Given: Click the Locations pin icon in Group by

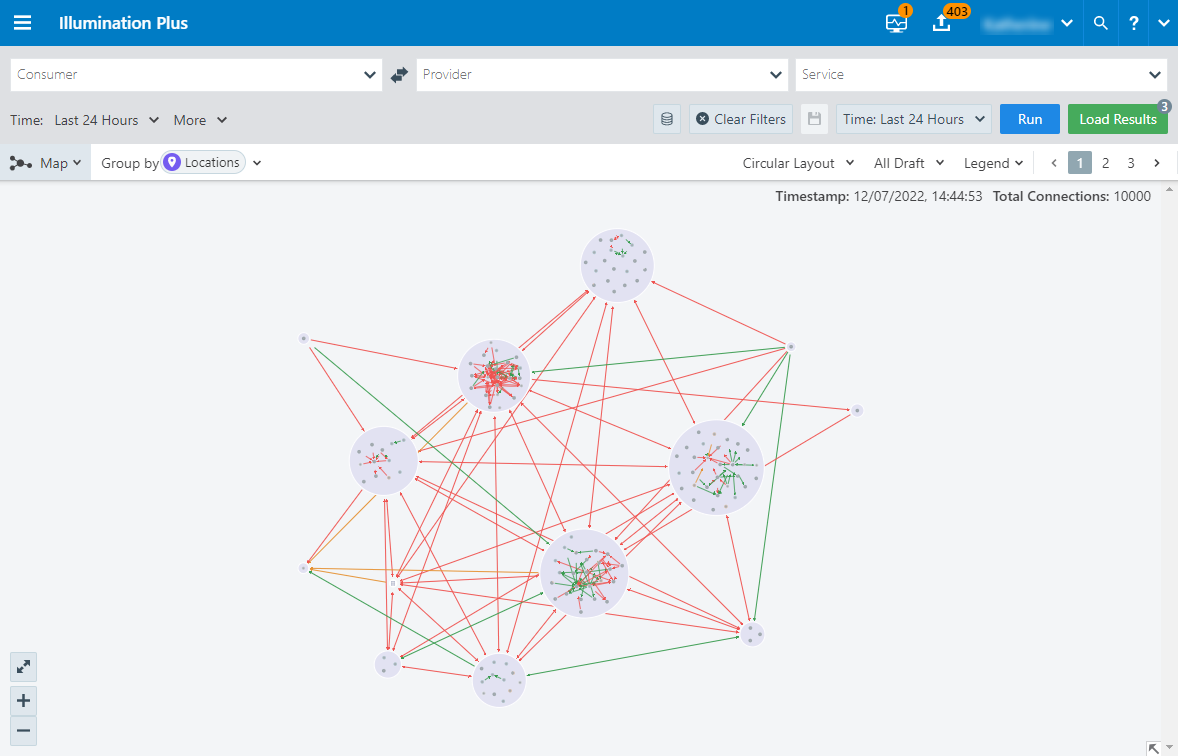Looking at the screenshot, I should click(x=170, y=161).
